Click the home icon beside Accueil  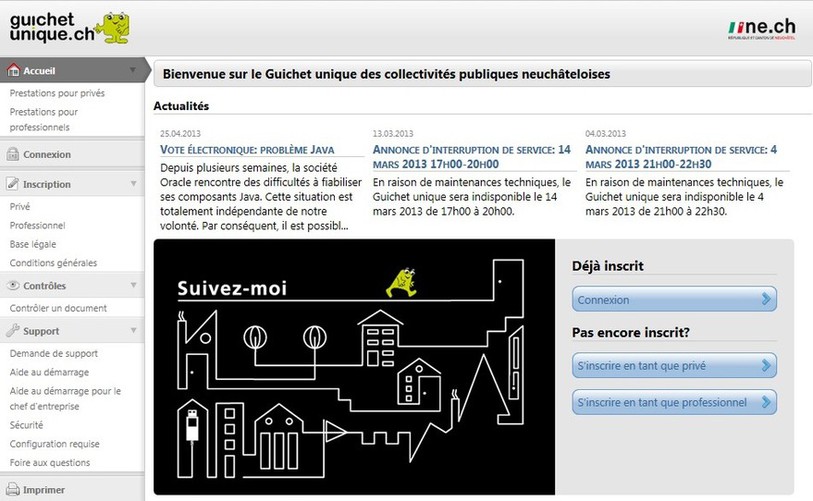pyautogui.click(x=13, y=69)
